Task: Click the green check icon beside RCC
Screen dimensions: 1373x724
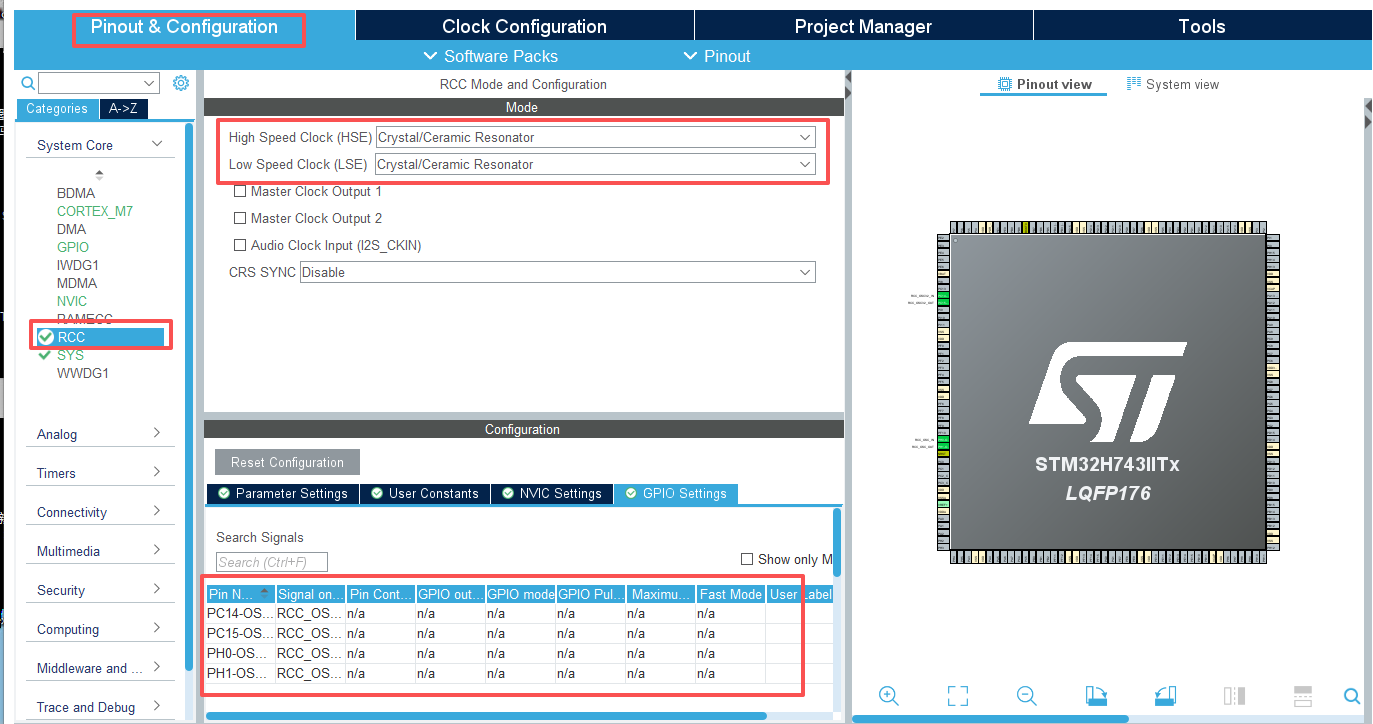Action: pos(45,337)
